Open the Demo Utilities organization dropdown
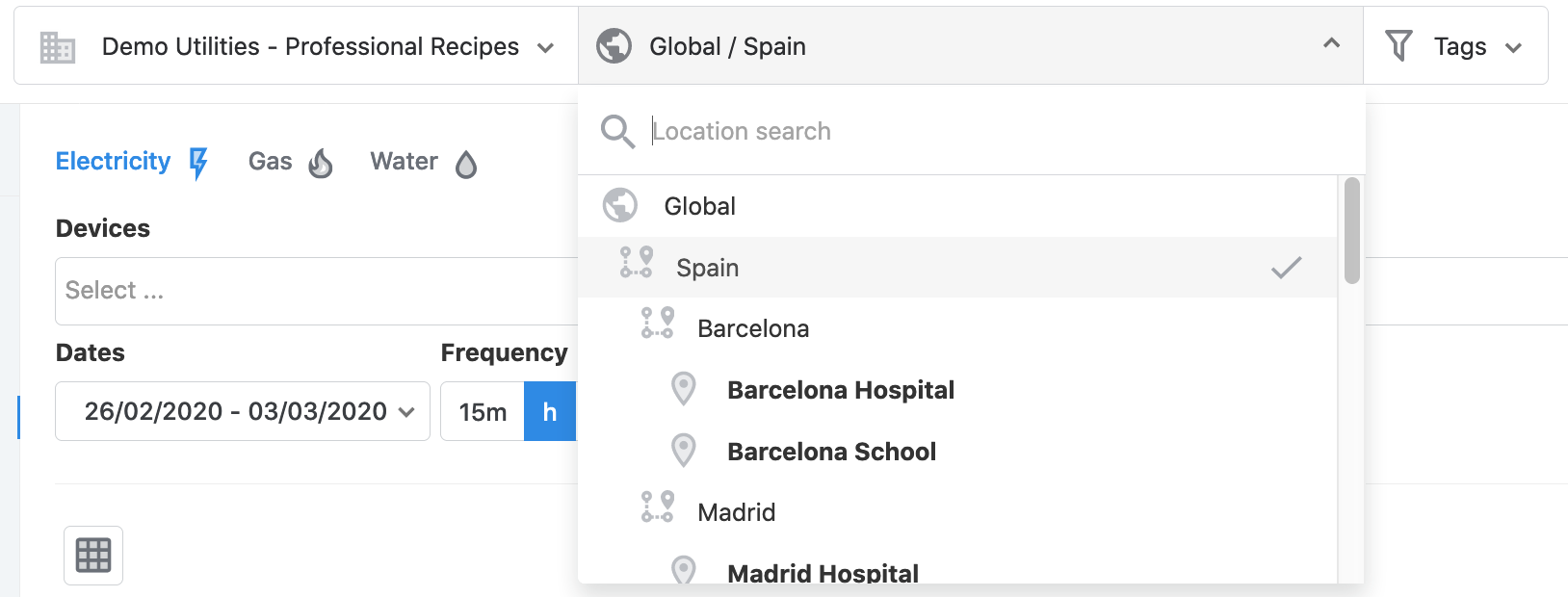This screenshot has height=597, width=1568. click(297, 46)
